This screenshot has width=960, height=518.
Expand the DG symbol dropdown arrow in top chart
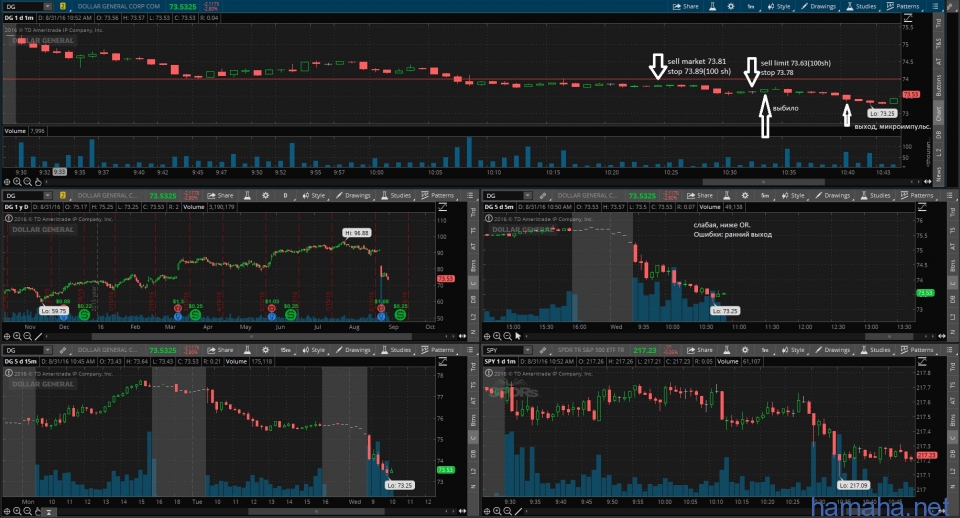point(47,6)
